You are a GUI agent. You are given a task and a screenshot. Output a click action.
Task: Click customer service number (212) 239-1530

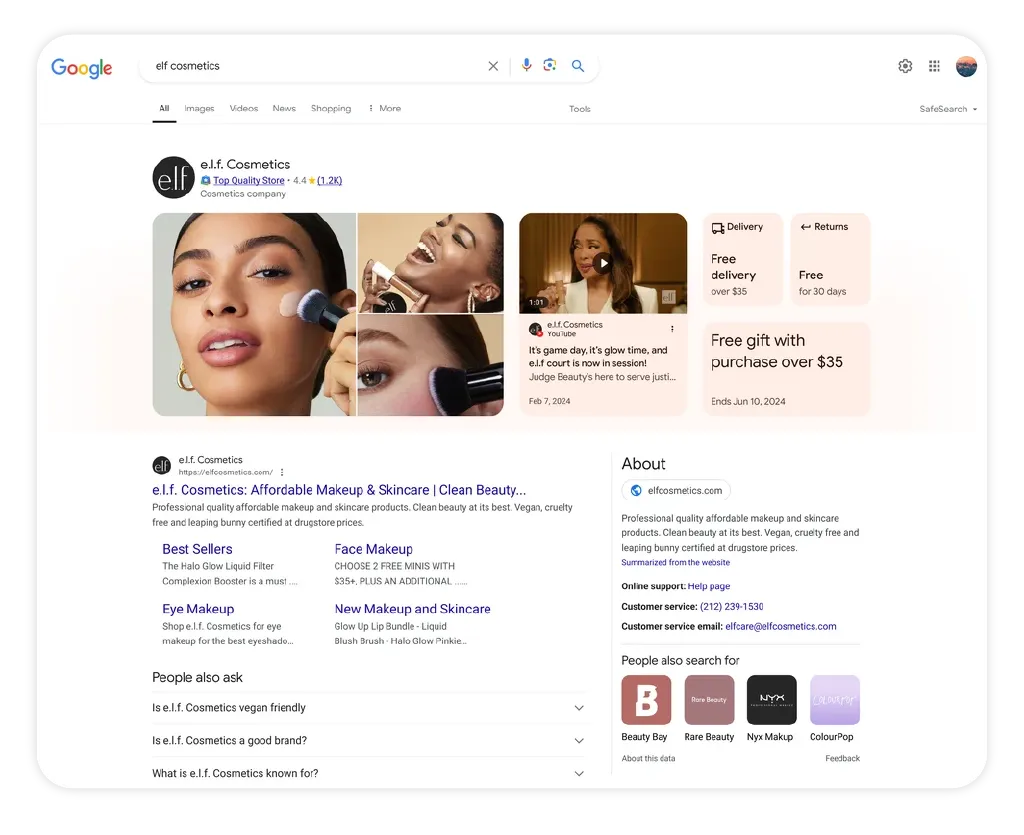tap(731, 607)
